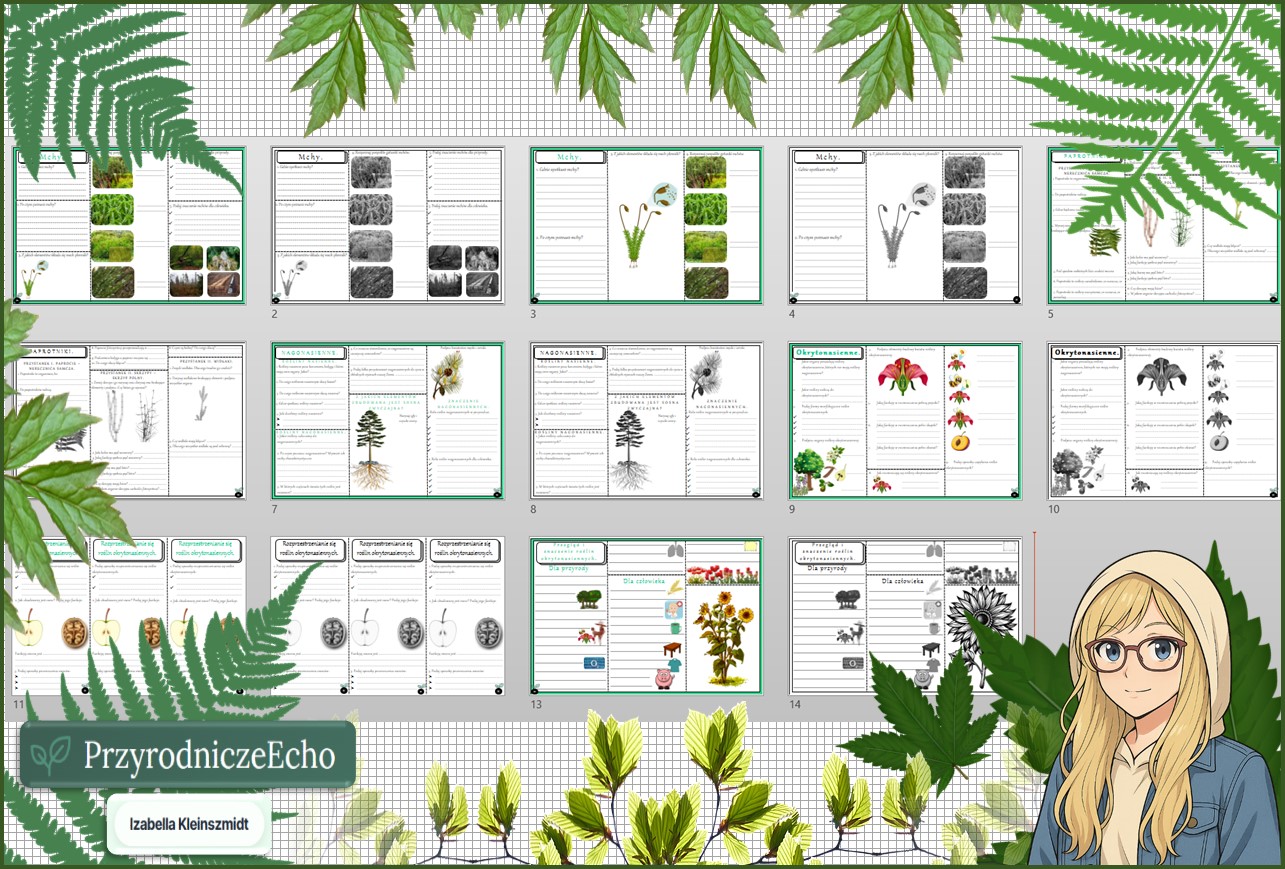Image resolution: width=1285 pixels, height=869 pixels.
Task: Click the Izabella Kleinszmidt name badge
Action: 188,826
